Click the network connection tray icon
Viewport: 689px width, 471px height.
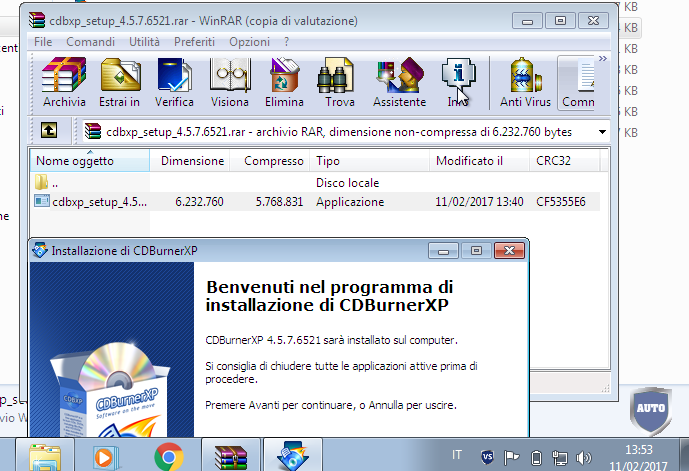click(560, 458)
